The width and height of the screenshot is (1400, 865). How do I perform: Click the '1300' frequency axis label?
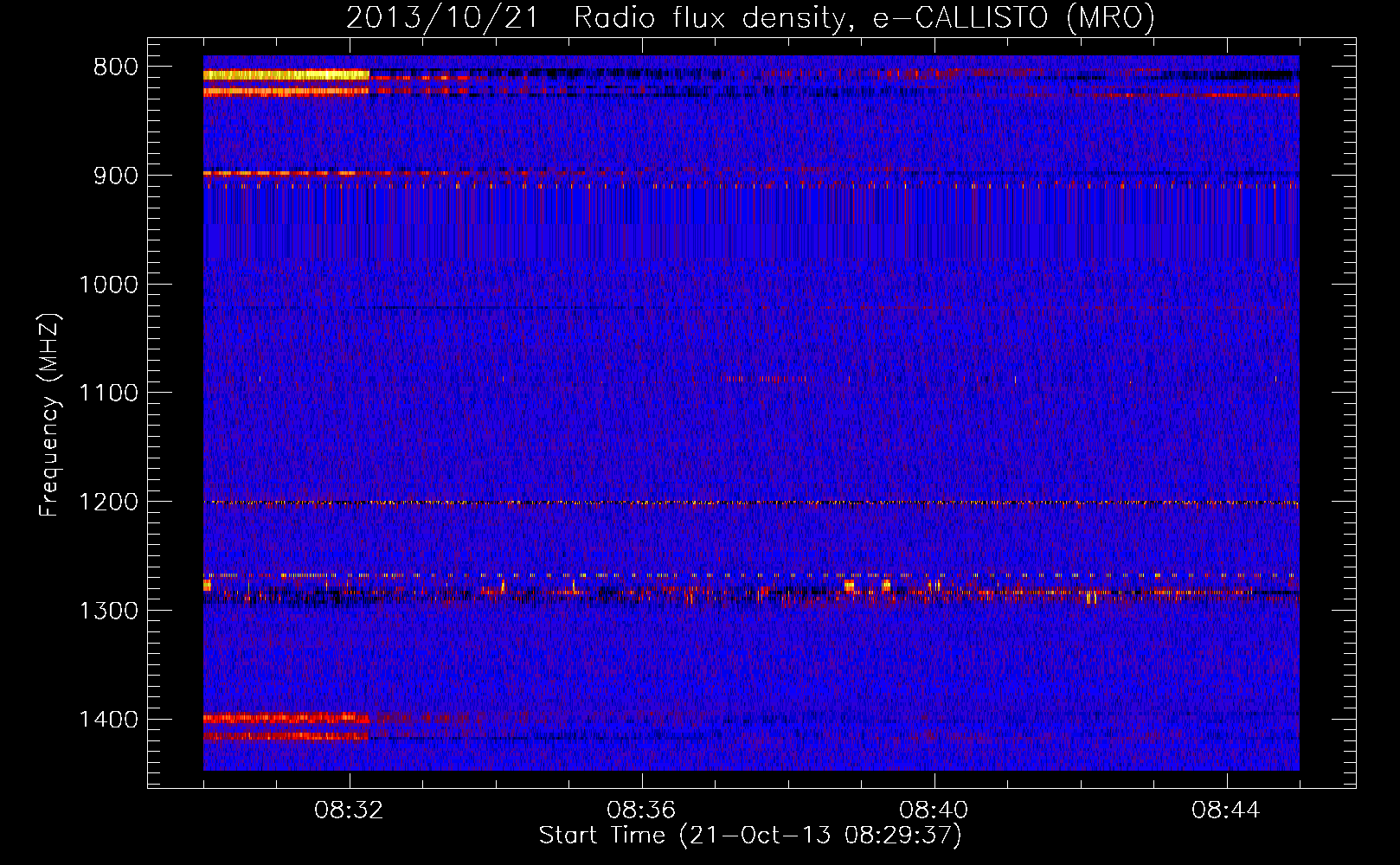[108, 611]
